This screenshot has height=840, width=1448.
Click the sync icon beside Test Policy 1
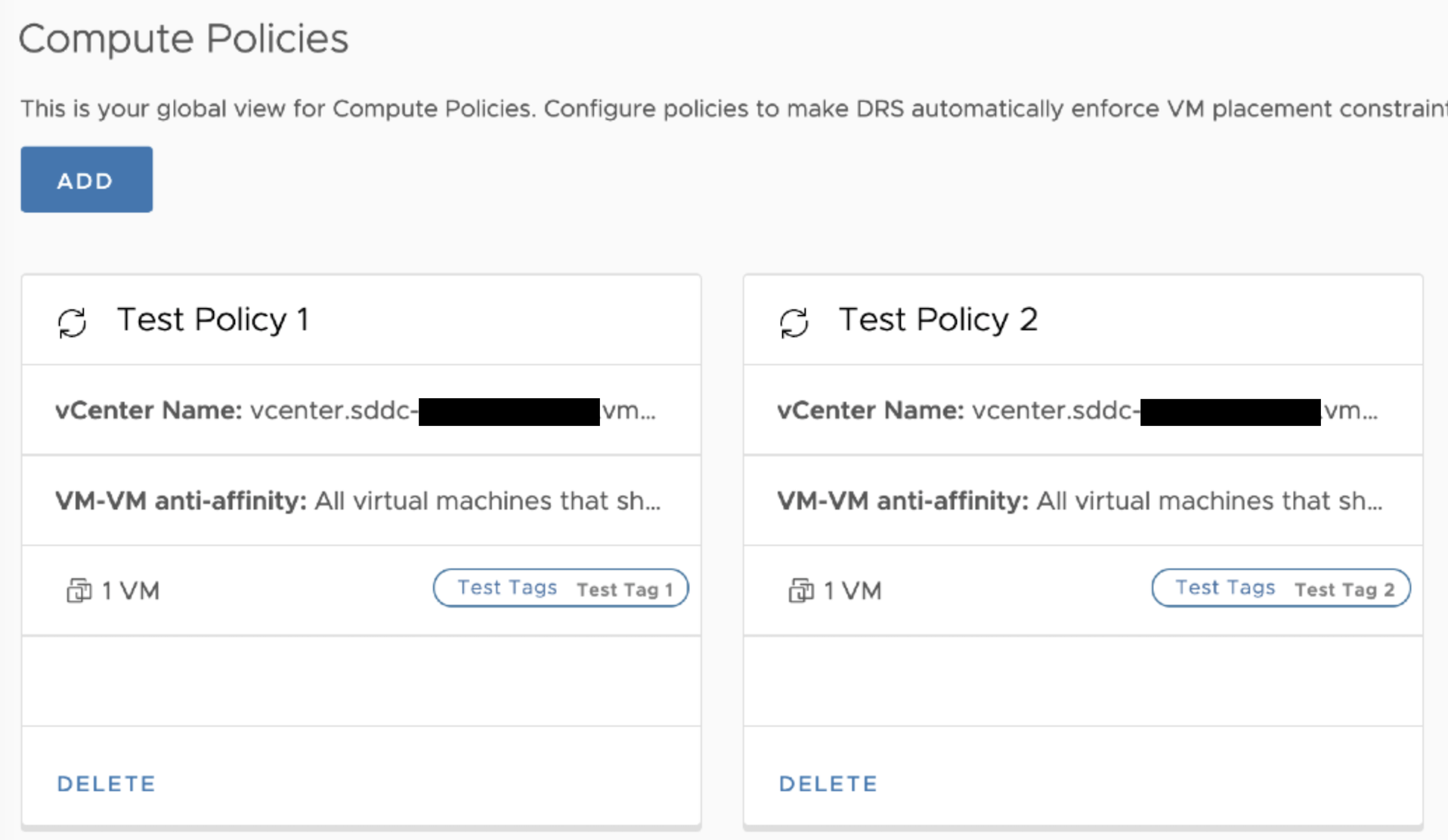(73, 323)
